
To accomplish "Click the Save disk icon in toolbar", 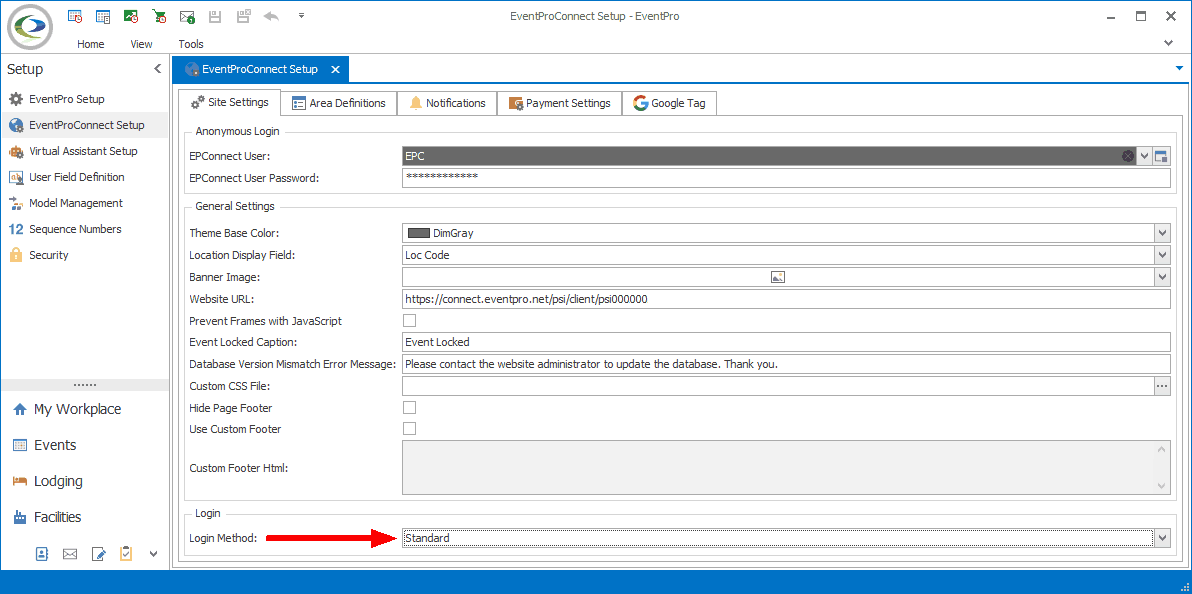I will coord(215,15).
